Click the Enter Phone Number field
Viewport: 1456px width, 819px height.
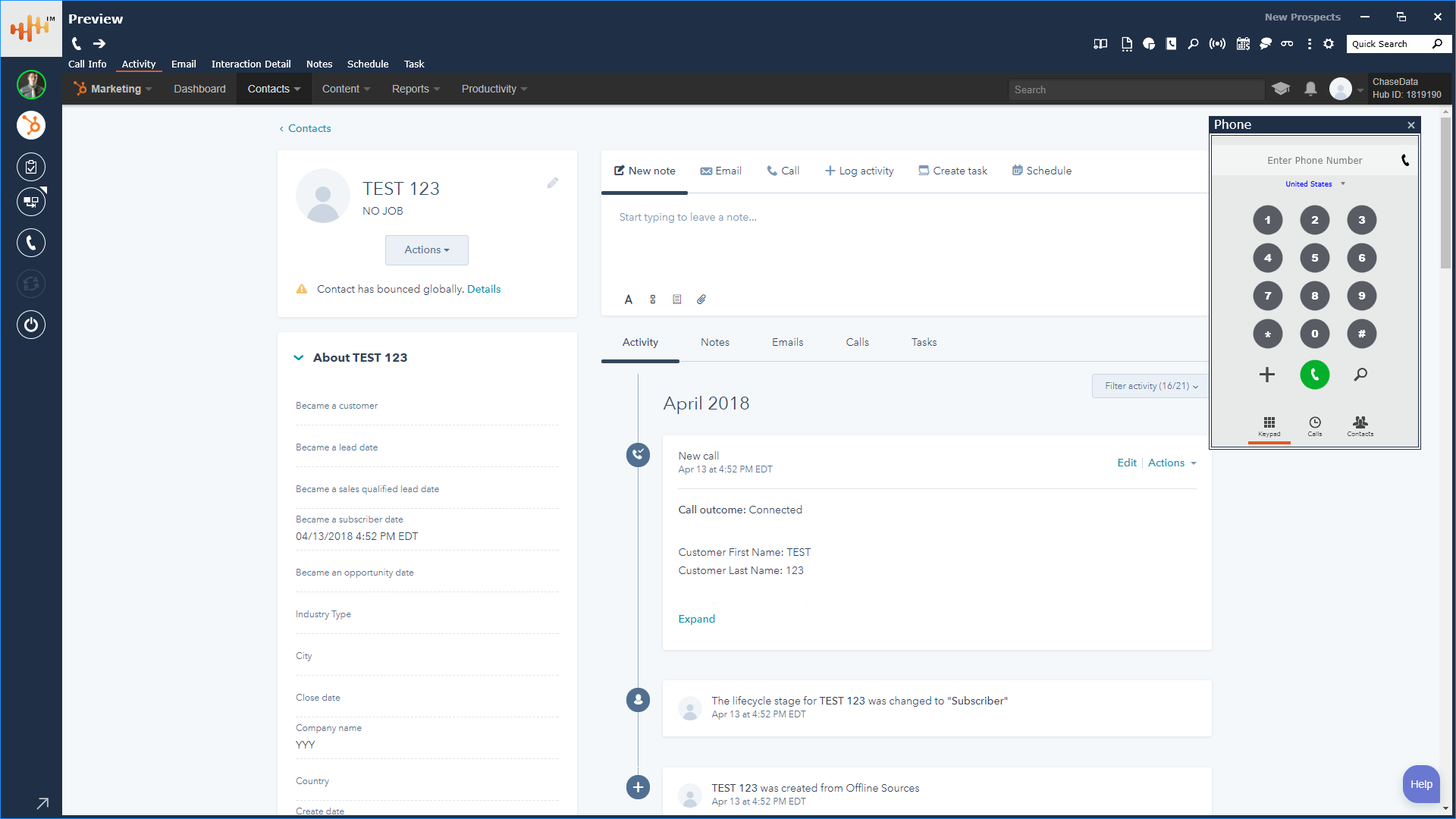click(1314, 160)
